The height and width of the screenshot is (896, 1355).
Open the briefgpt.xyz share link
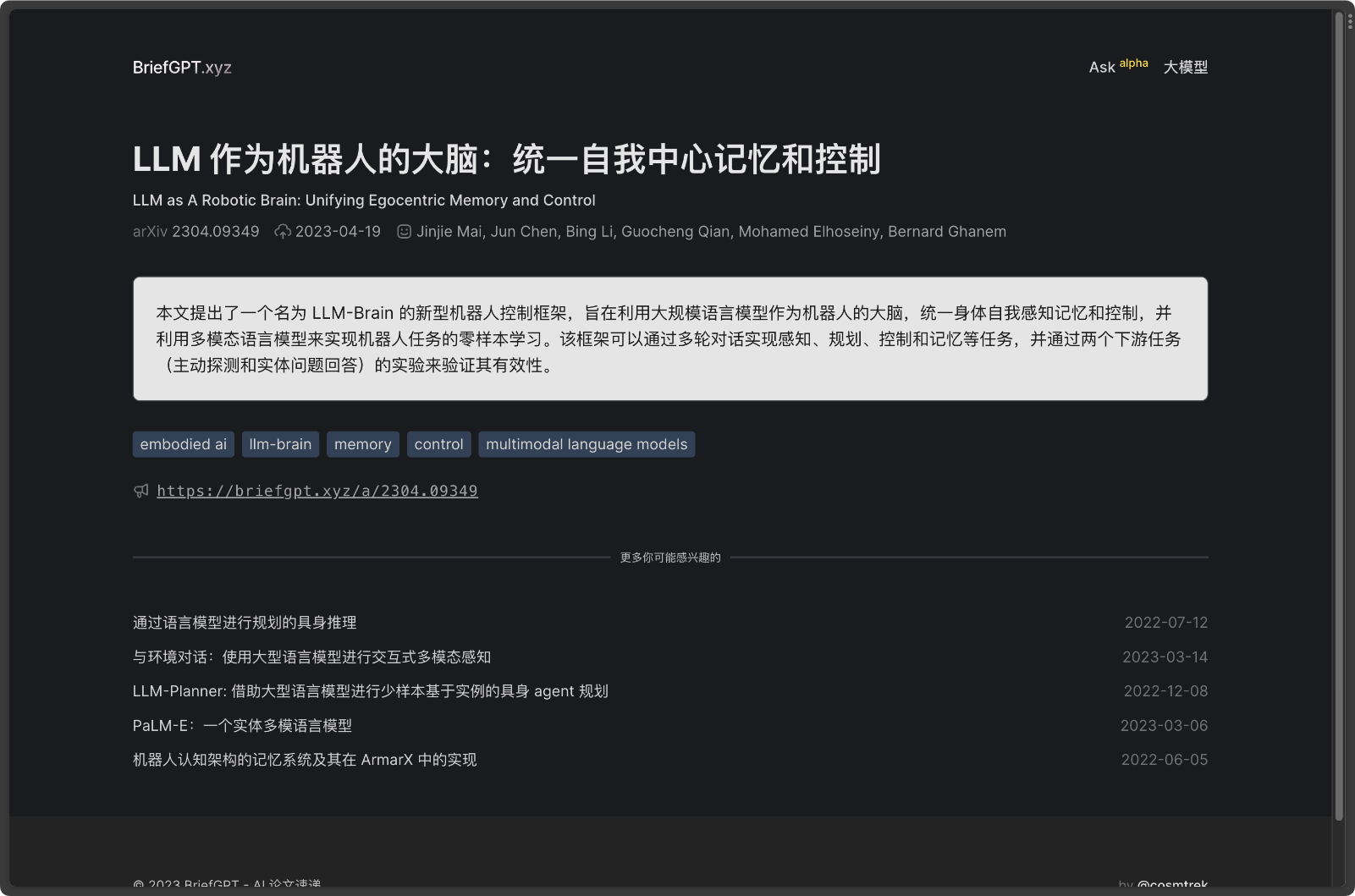click(x=317, y=491)
